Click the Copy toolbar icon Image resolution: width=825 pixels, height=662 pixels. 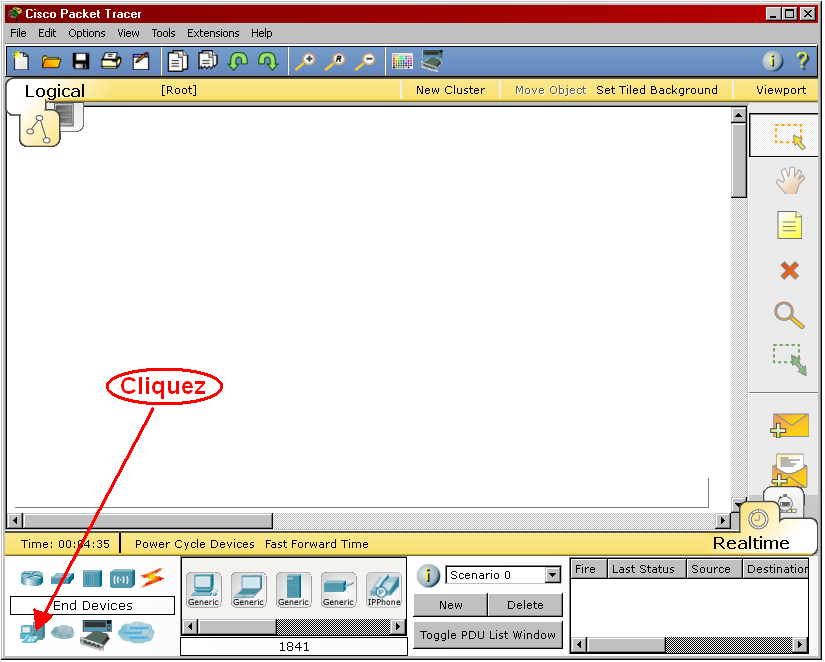click(x=177, y=61)
